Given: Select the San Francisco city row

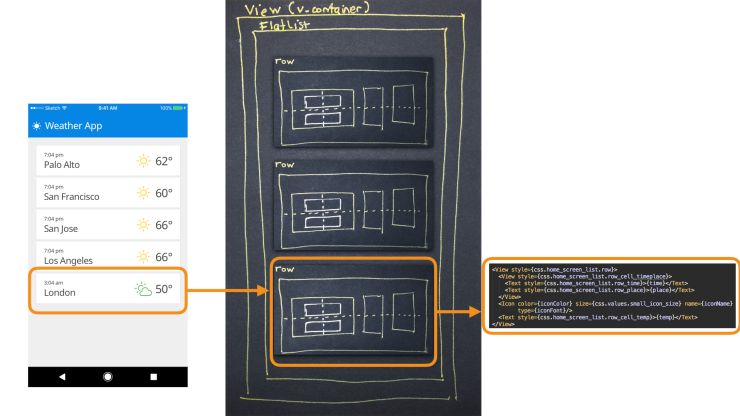Looking at the screenshot, I should (x=108, y=193).
